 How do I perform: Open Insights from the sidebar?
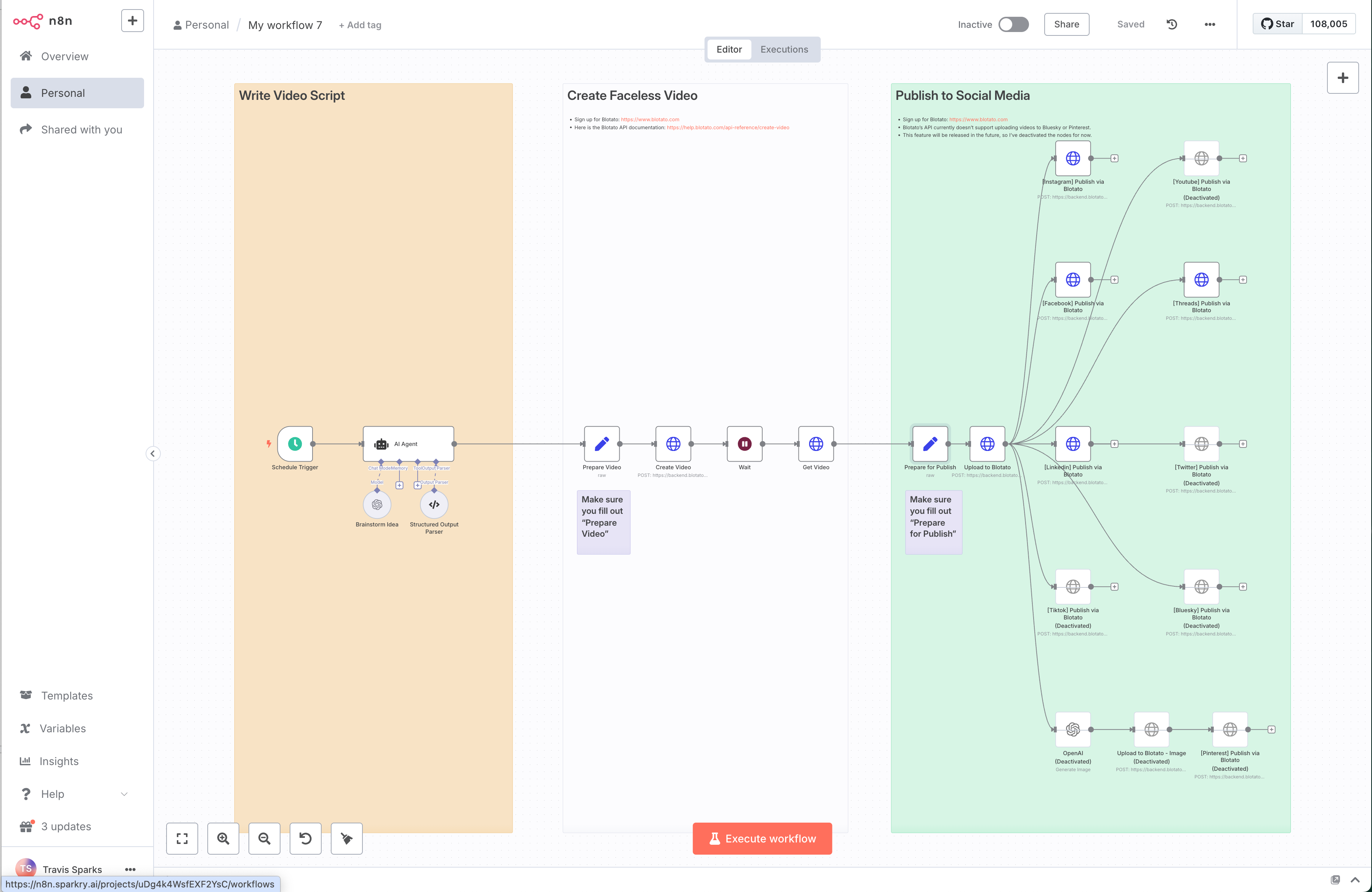click(x=77, y=761)
